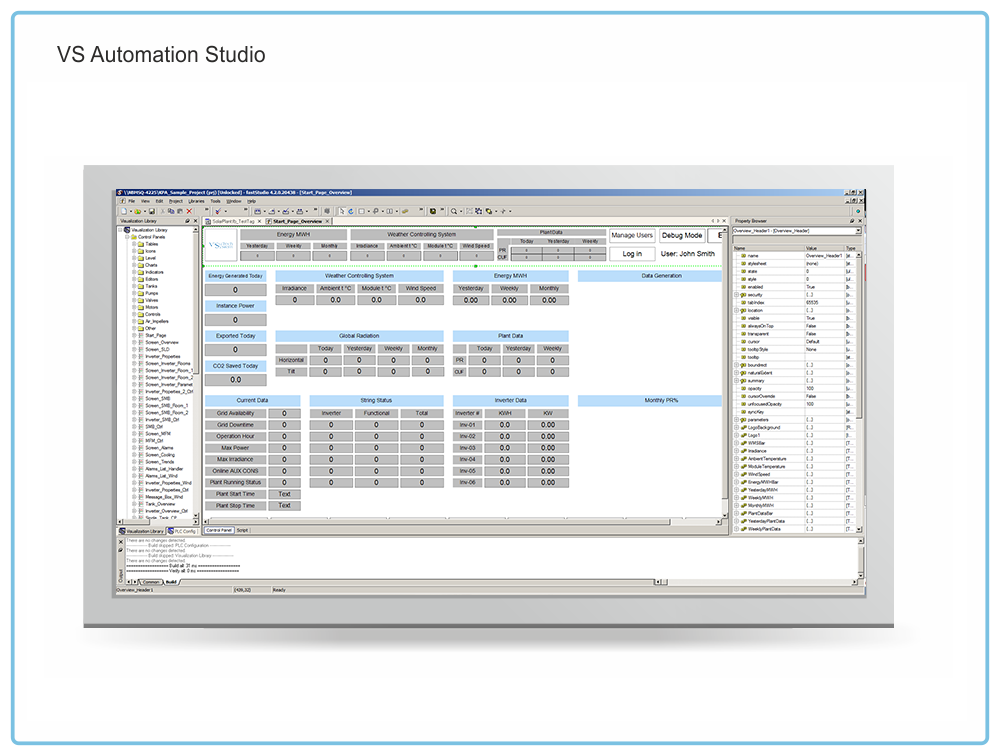This screenshot has width=1000, height=756.
Task: Click the Copy toolbar icon
Action: (x=171, y=211)
